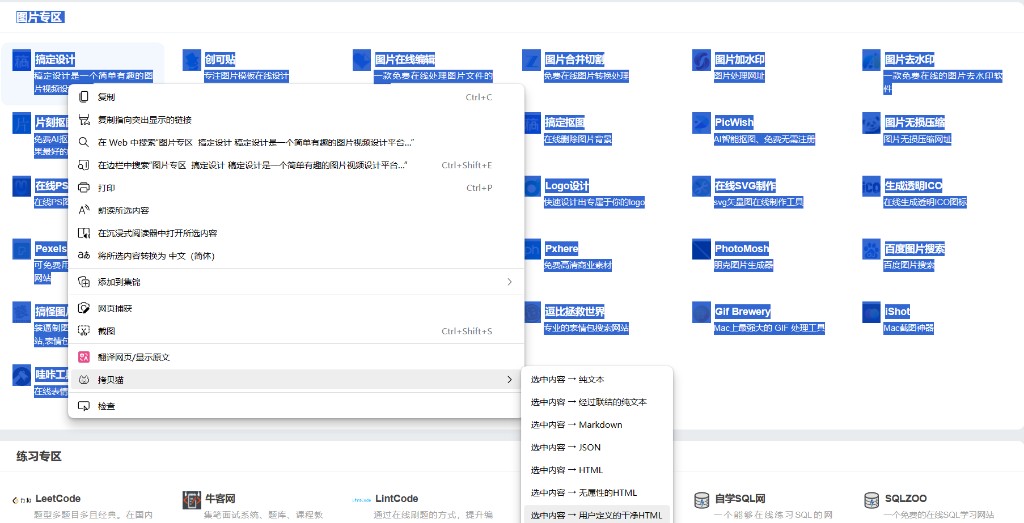Click the Gif Brewery site icon

click(701, 312)
